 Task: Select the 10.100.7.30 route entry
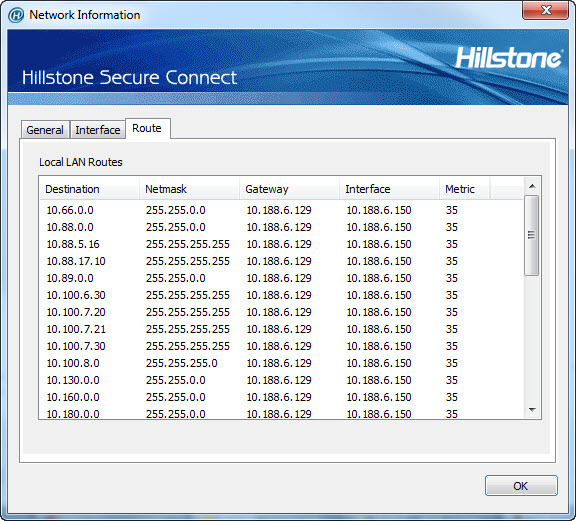point(281,346)
